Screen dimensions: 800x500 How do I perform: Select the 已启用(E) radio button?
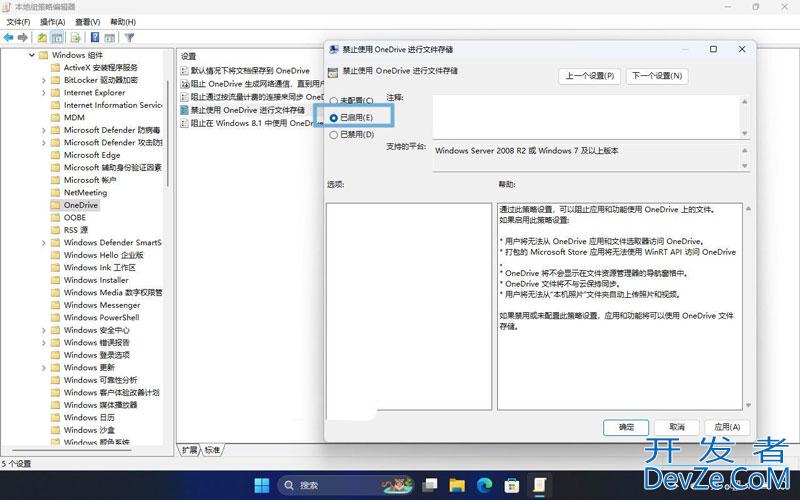pyautogui.click(x=334, y=118)
